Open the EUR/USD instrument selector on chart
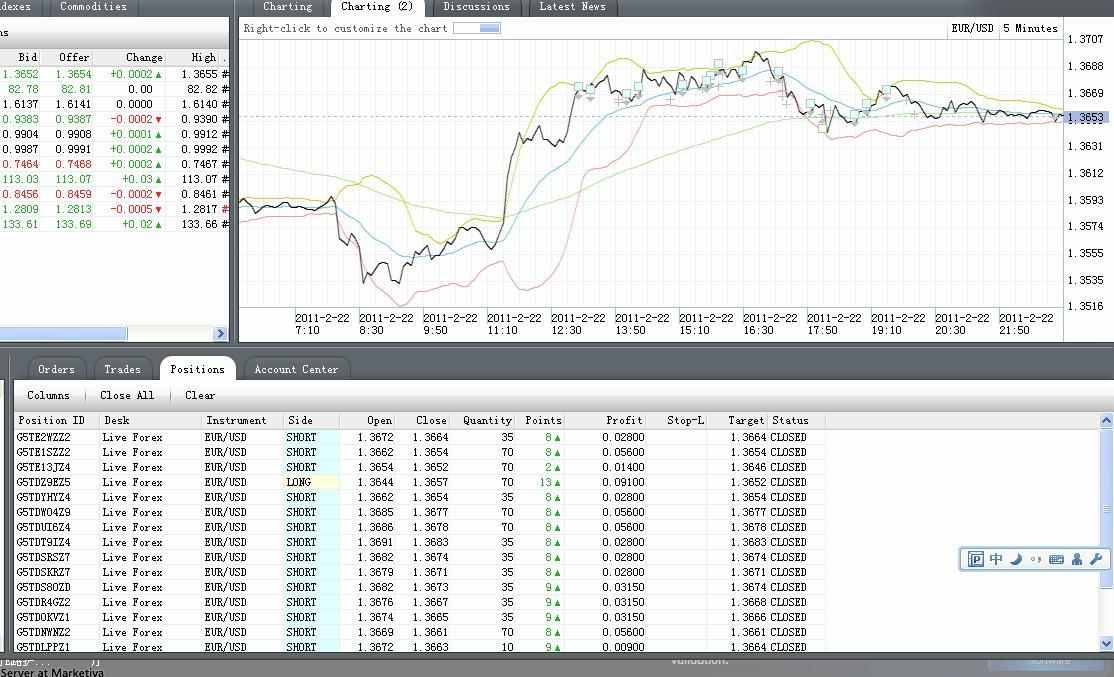Viewport: 1114px width, 677px height. [x=972, y=29]
